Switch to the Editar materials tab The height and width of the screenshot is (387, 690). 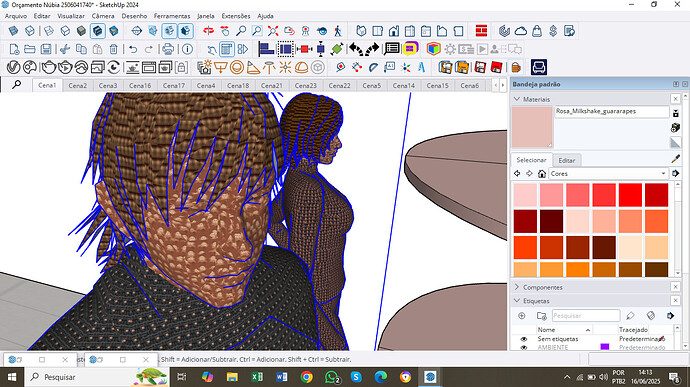[566, 160]
